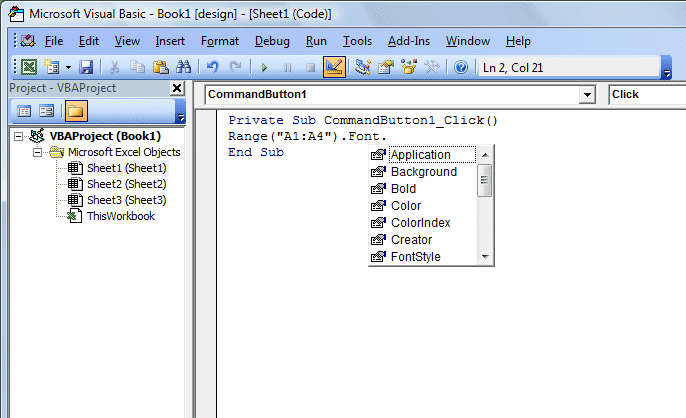Viewport: 686px width, 418px height.
Task: Open Project Explorer from toolbar icon
Action: point(363,67)
